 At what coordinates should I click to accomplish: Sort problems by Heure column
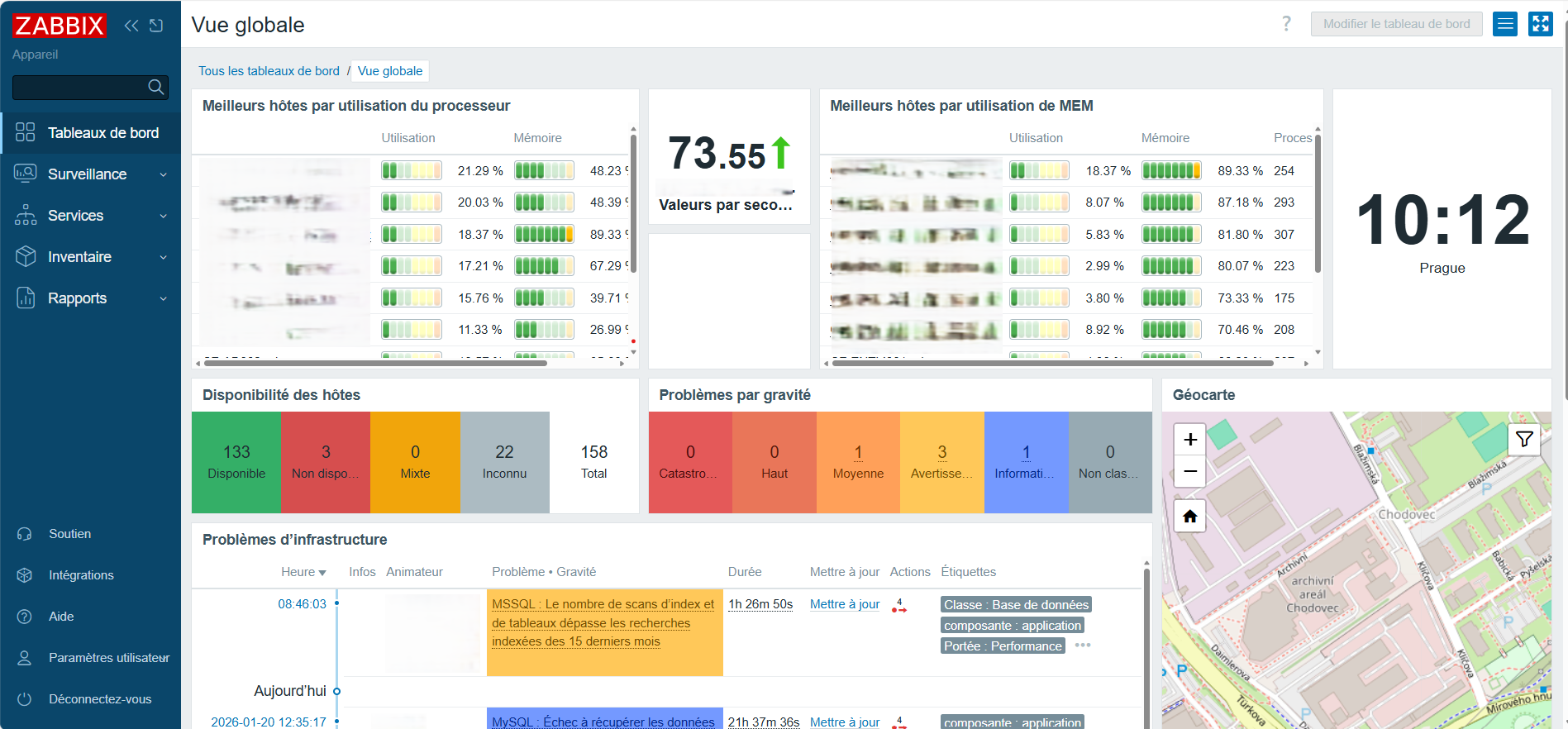pos(303,572)
